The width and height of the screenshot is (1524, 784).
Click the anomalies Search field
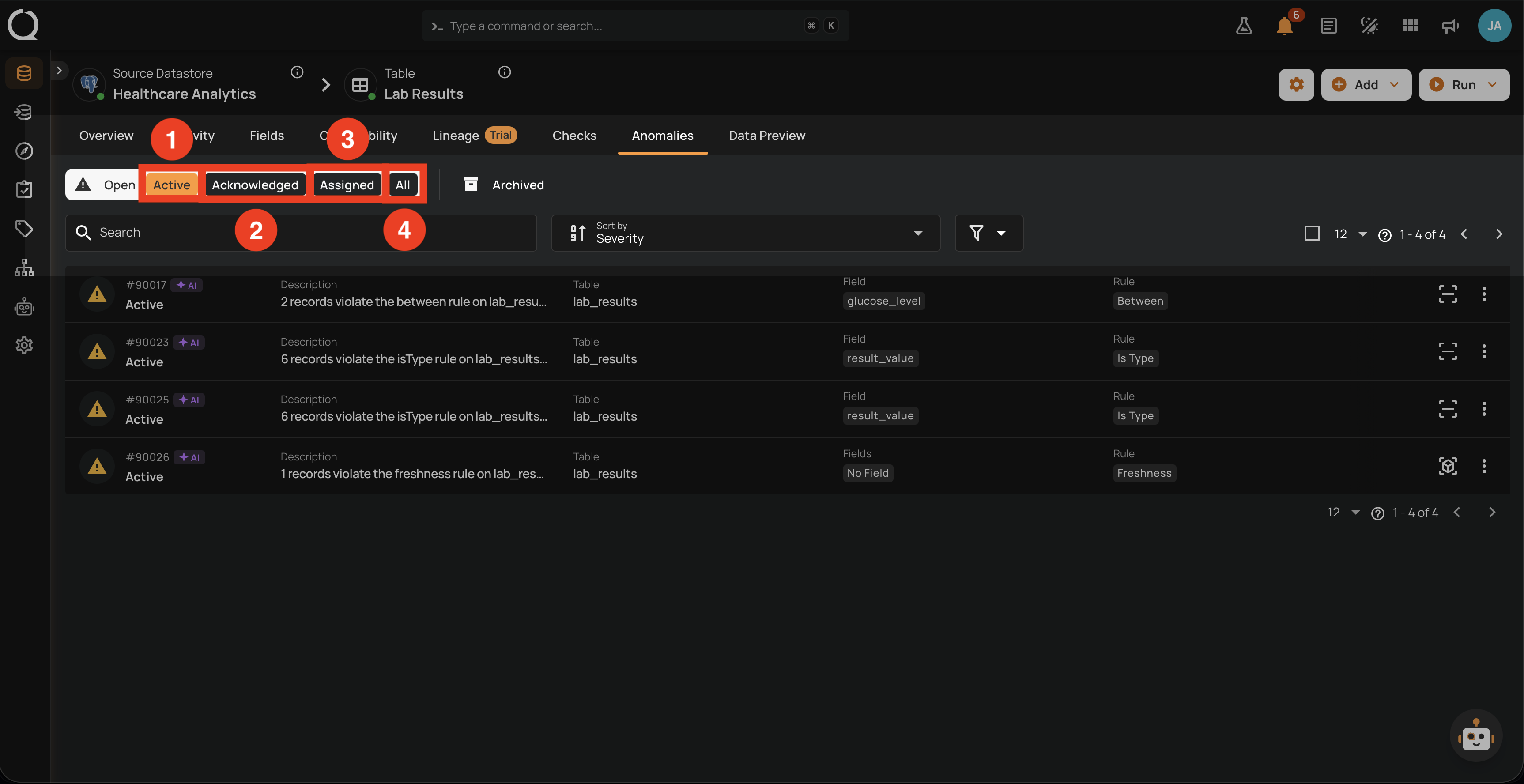coord(301,233)
